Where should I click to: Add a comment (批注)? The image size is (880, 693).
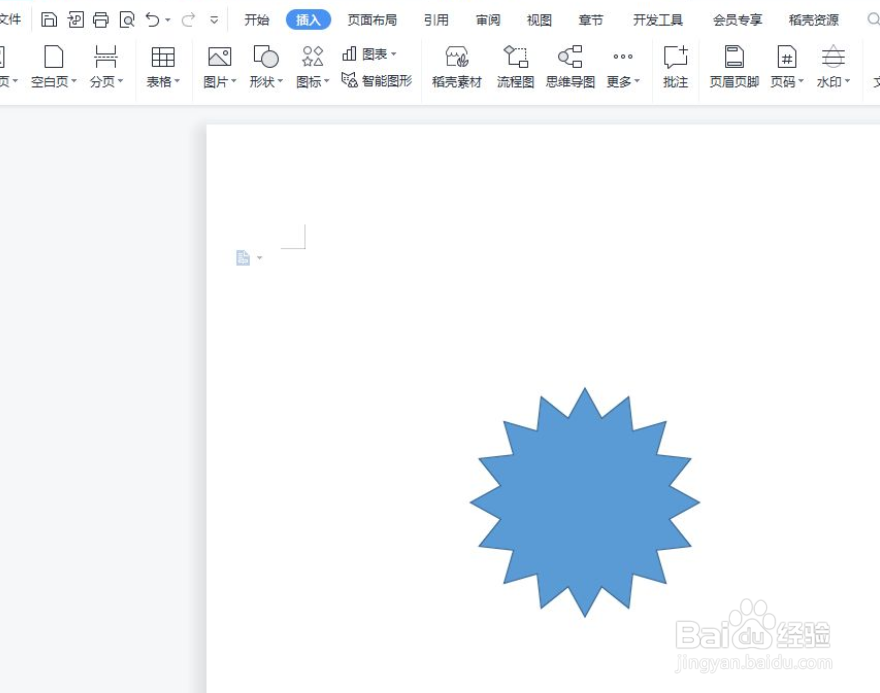point(675,67)
